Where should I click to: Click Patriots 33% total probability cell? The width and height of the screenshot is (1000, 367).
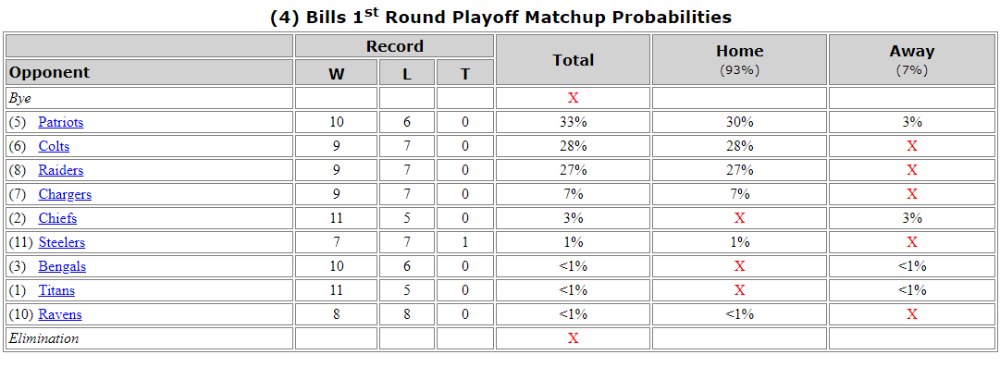pyautogui.click(x=573, y=122)
